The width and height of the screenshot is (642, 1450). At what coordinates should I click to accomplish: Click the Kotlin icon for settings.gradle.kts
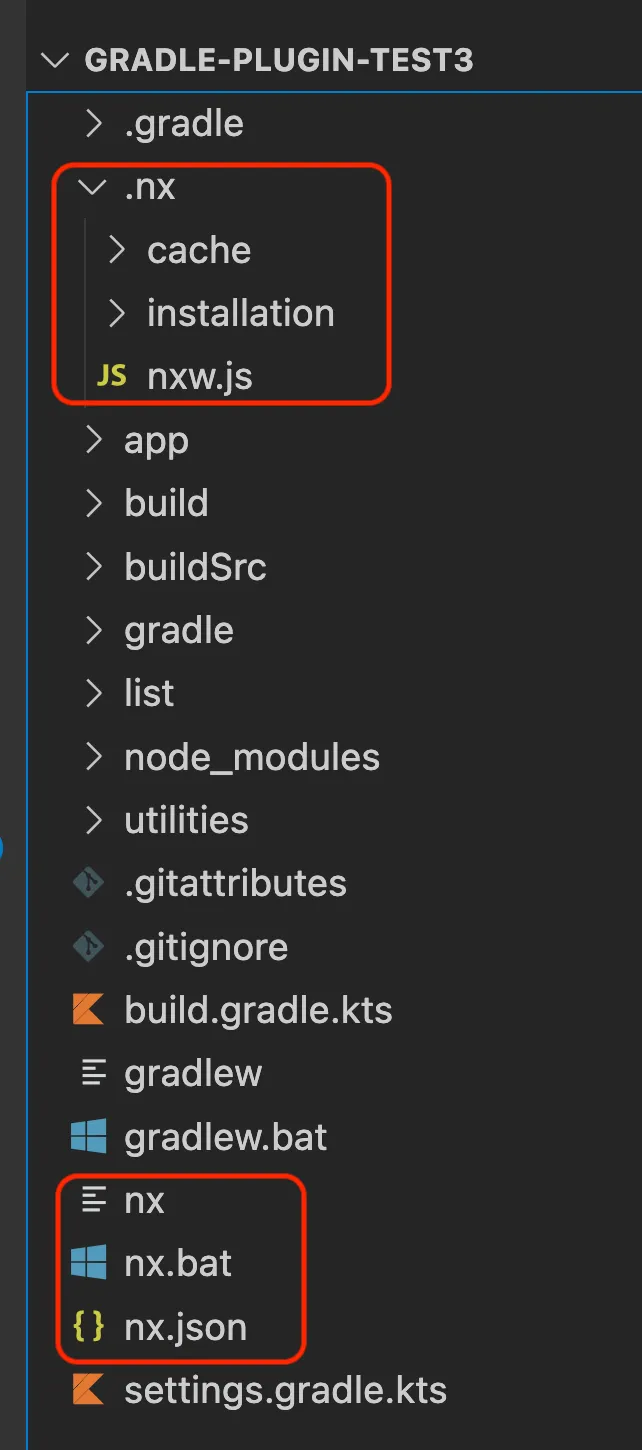click(x=89, y=1390)
